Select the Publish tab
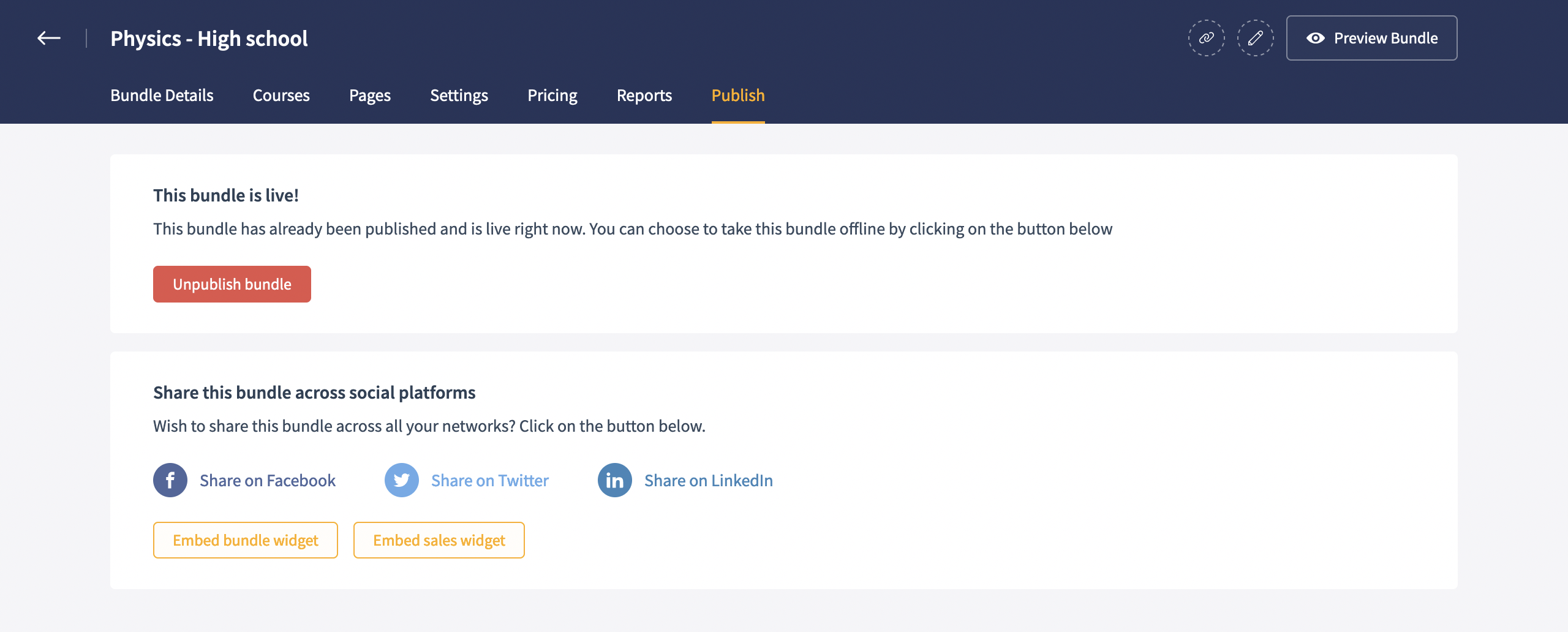Screen dimensions: 1568x632 [x=738, y=96]
